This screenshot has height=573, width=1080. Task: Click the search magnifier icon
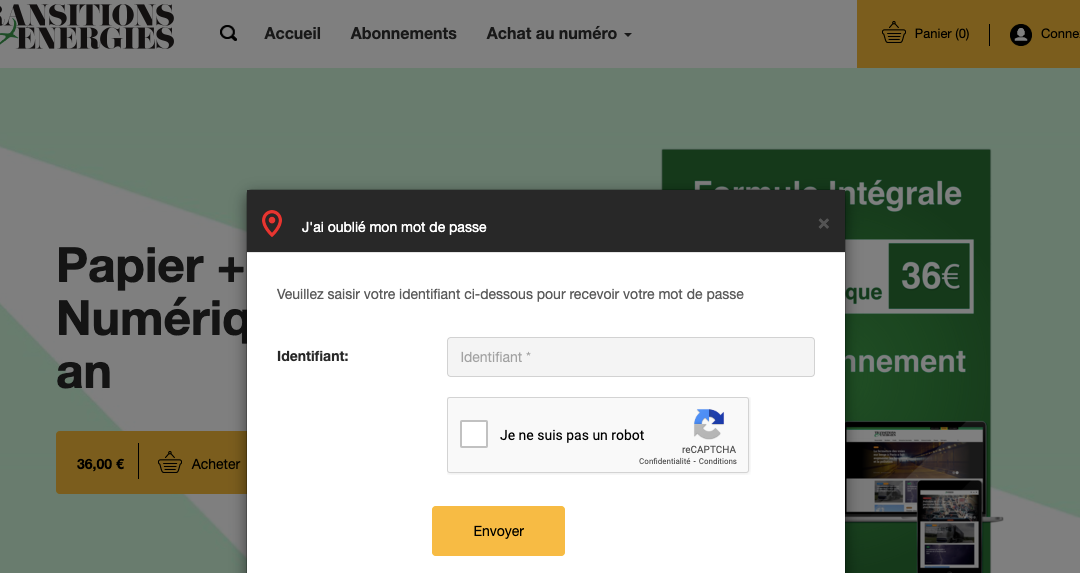228,34
